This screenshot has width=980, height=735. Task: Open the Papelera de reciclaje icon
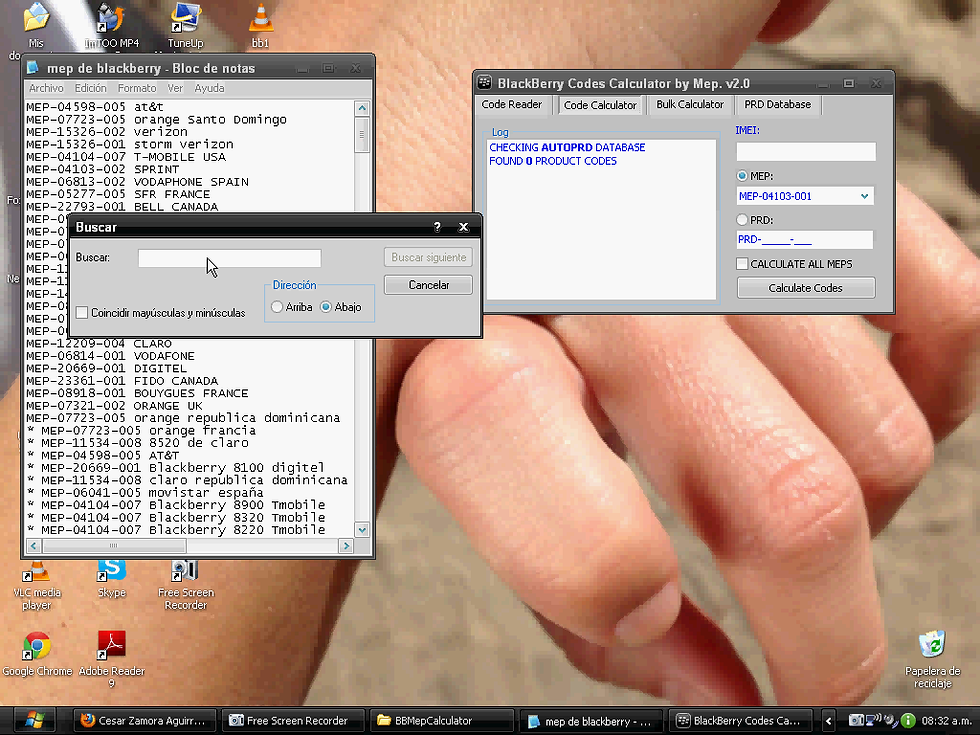[x=932, y=659]
